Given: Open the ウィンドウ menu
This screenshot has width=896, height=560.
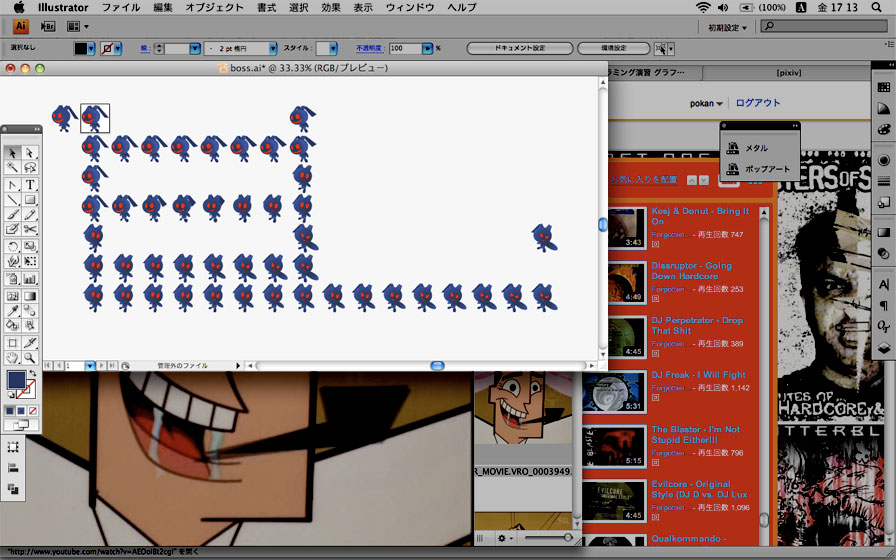Looking at the screenshot, I should pos(410,7).
